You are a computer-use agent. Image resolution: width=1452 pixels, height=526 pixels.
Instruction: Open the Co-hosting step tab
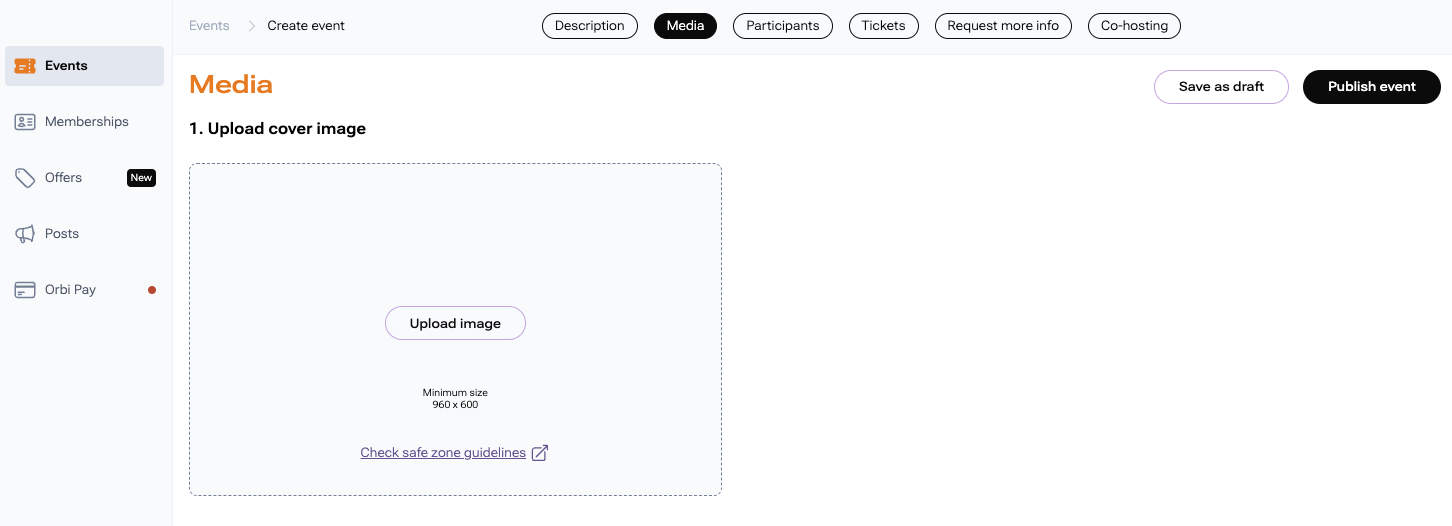tap(1134, 26)
